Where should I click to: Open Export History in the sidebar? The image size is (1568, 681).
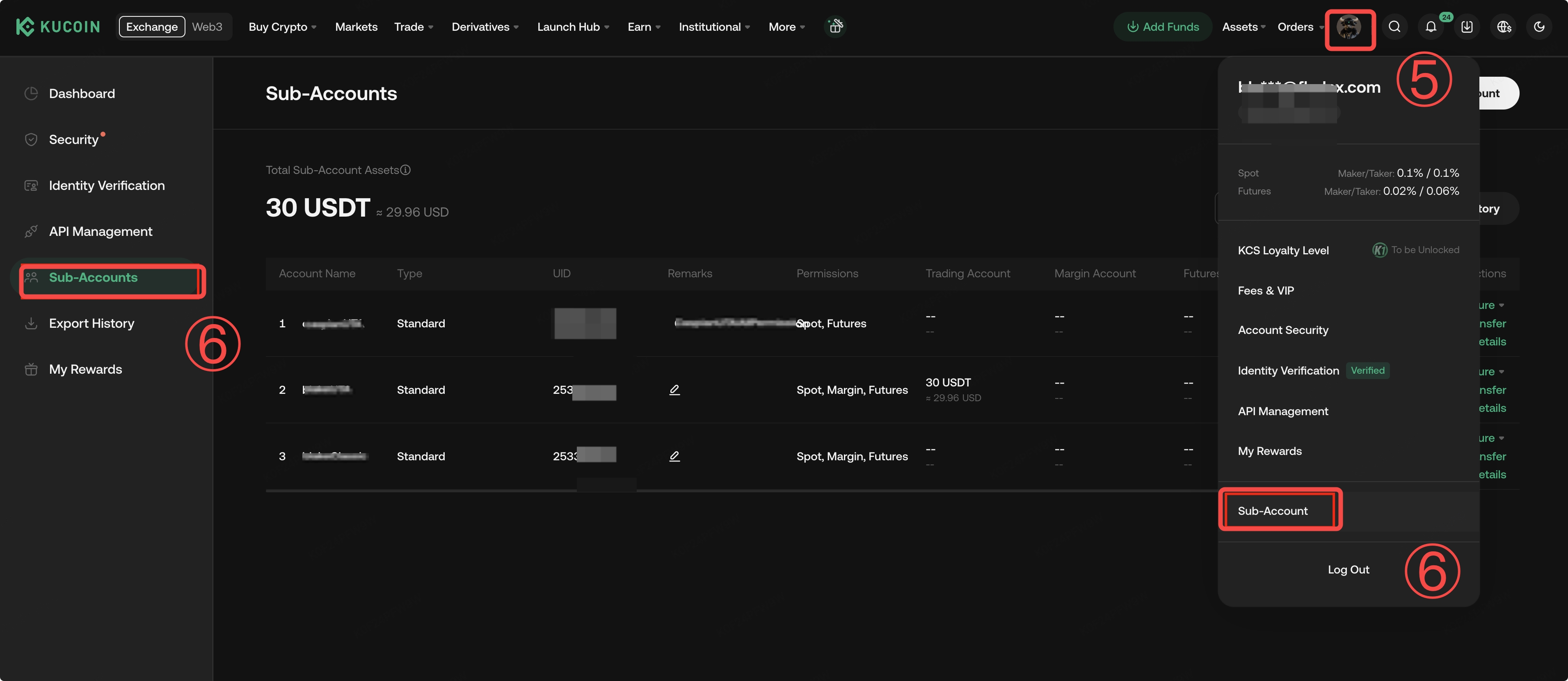tap(91, 323)
